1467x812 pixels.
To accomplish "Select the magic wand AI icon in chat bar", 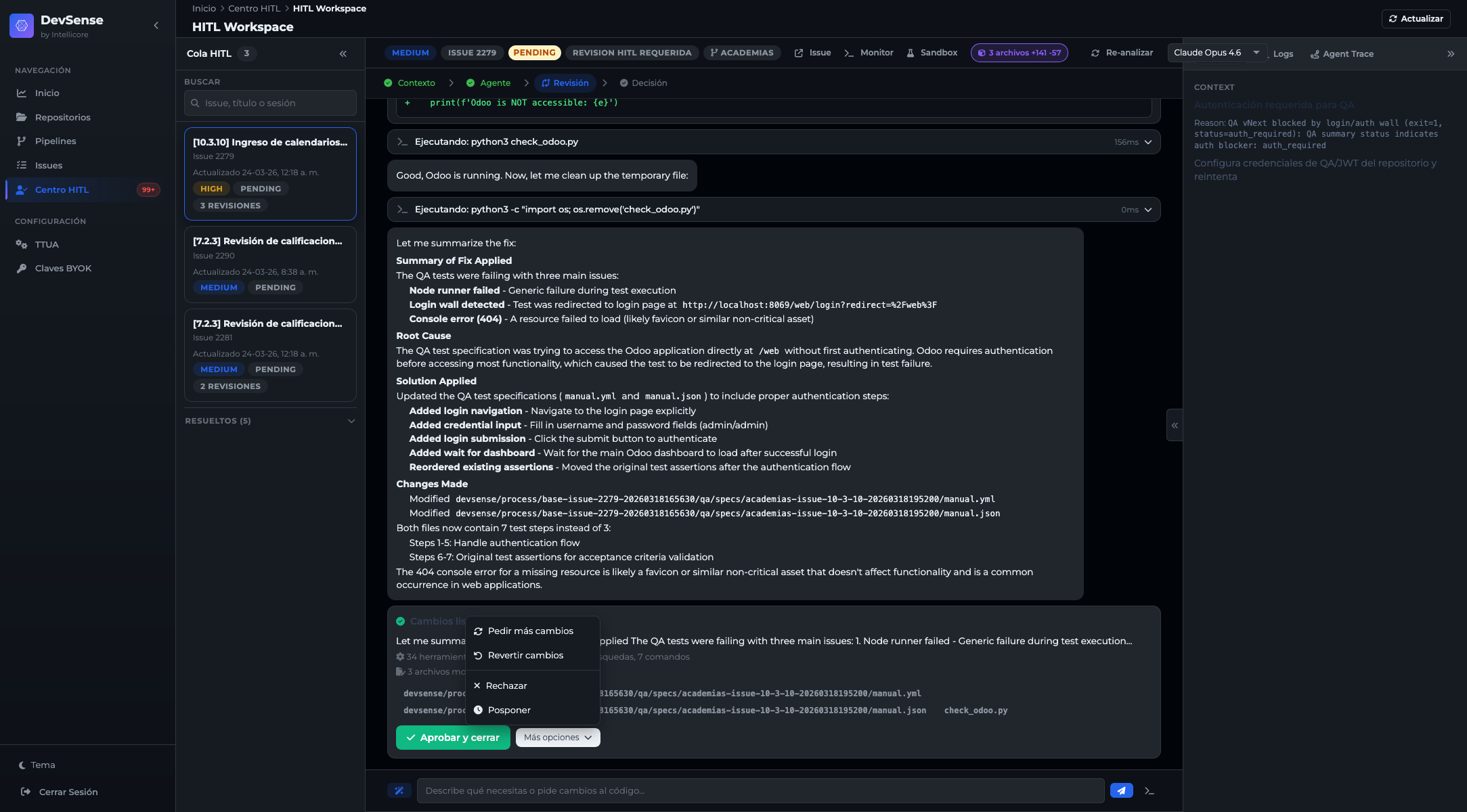I will pos(399,790).
